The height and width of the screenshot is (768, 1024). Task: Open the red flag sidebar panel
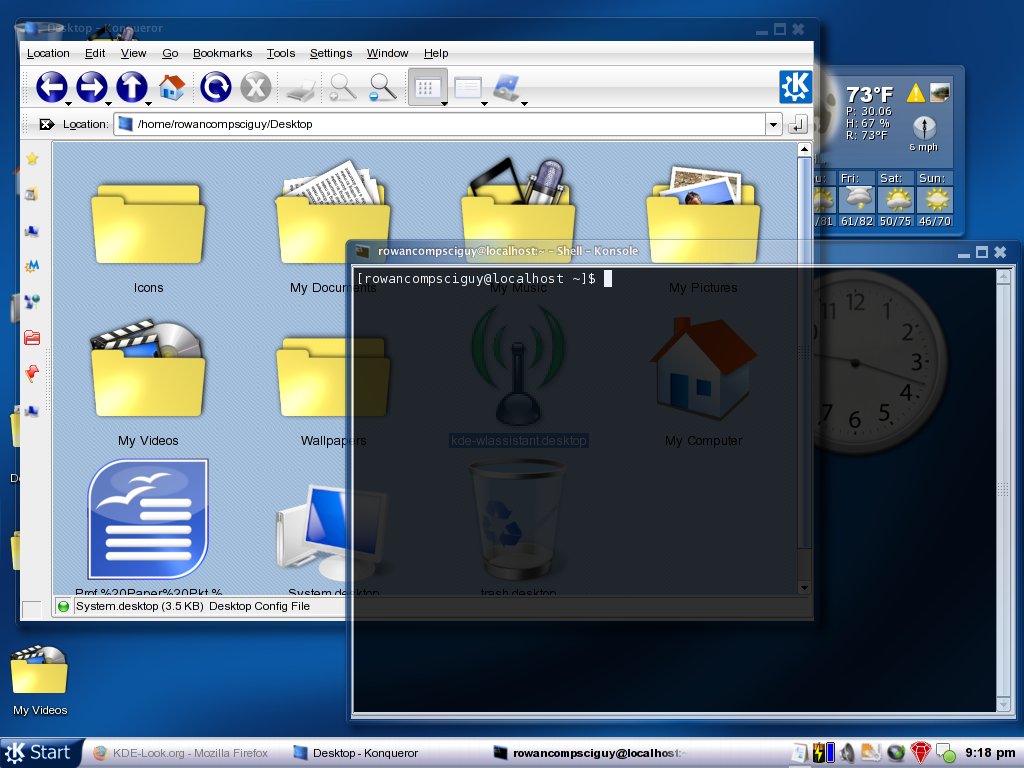32,373
